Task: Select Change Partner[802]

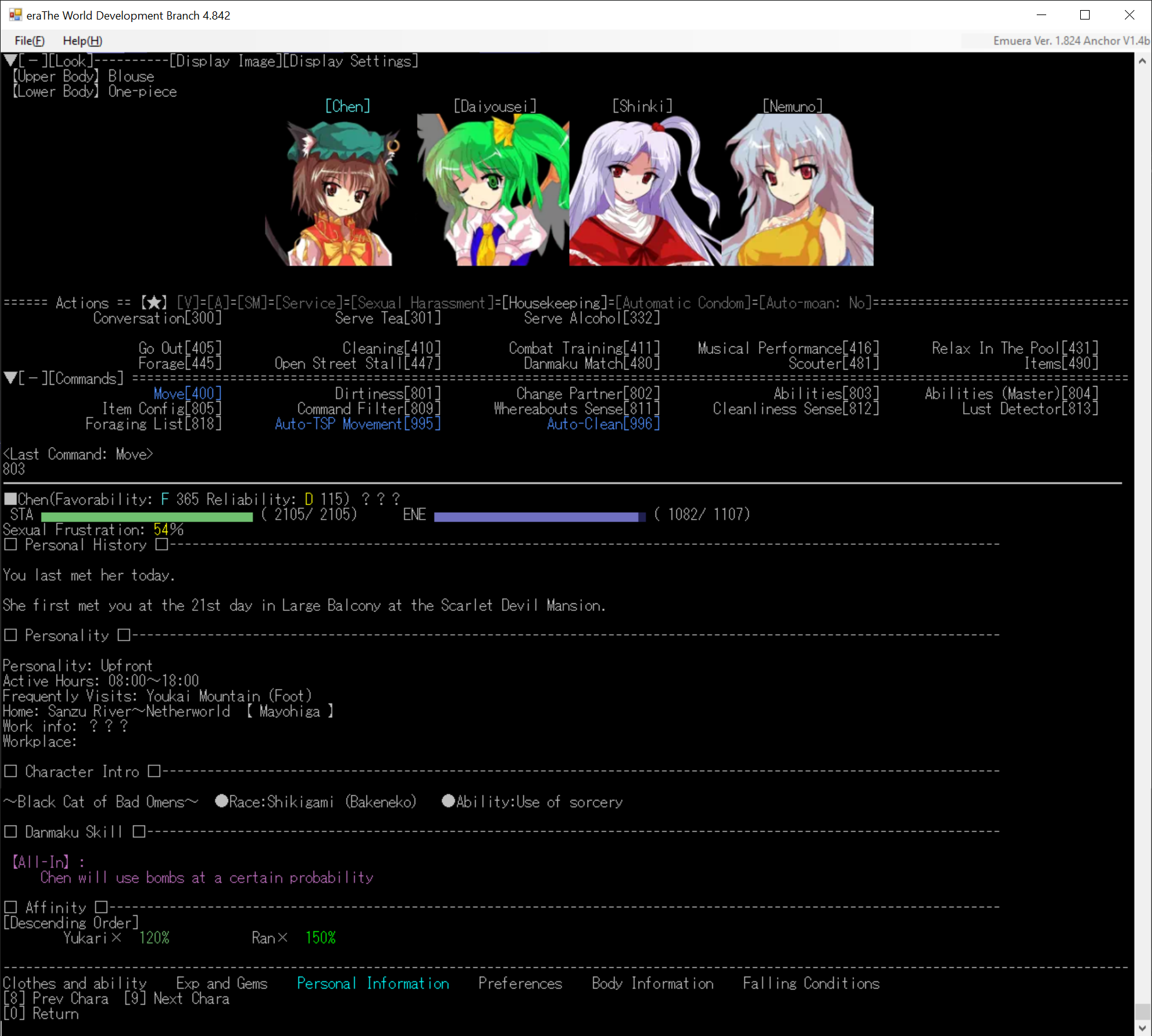Action: (x=588, y=394)
